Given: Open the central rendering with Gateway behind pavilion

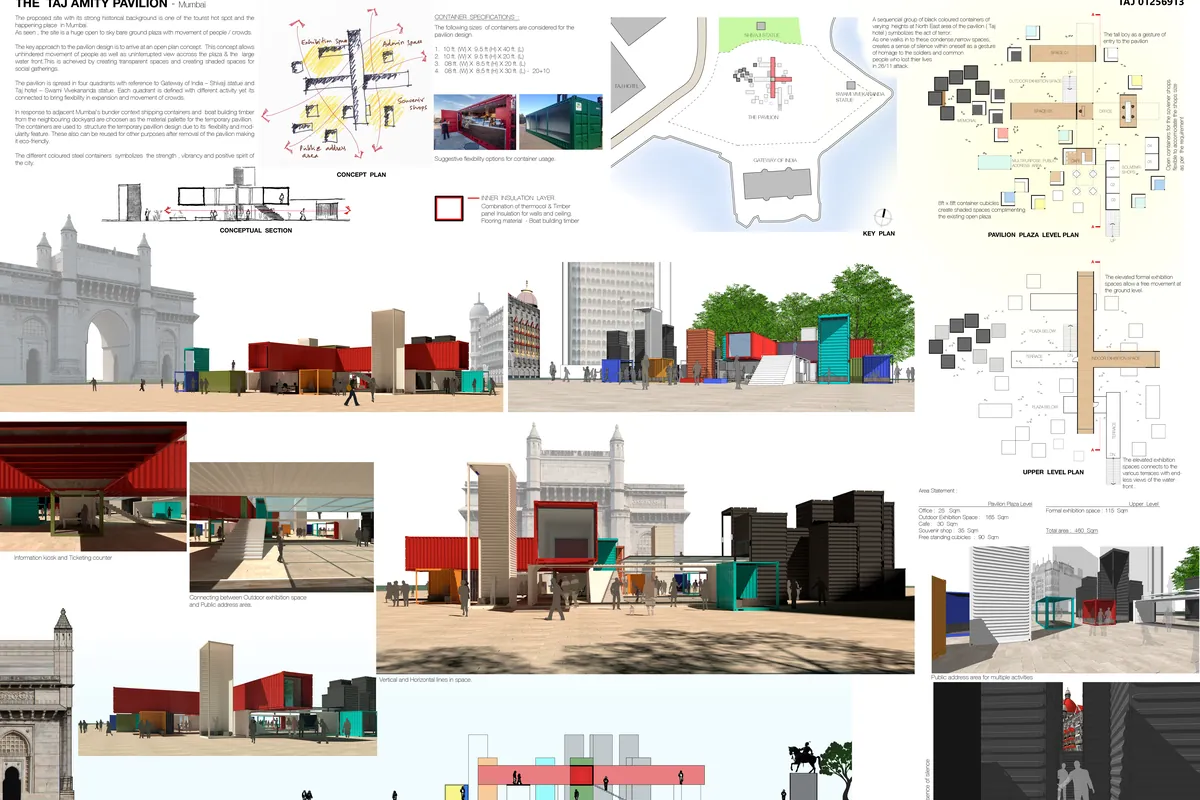Looking at the screenshot, I should (x=645, y=549).
